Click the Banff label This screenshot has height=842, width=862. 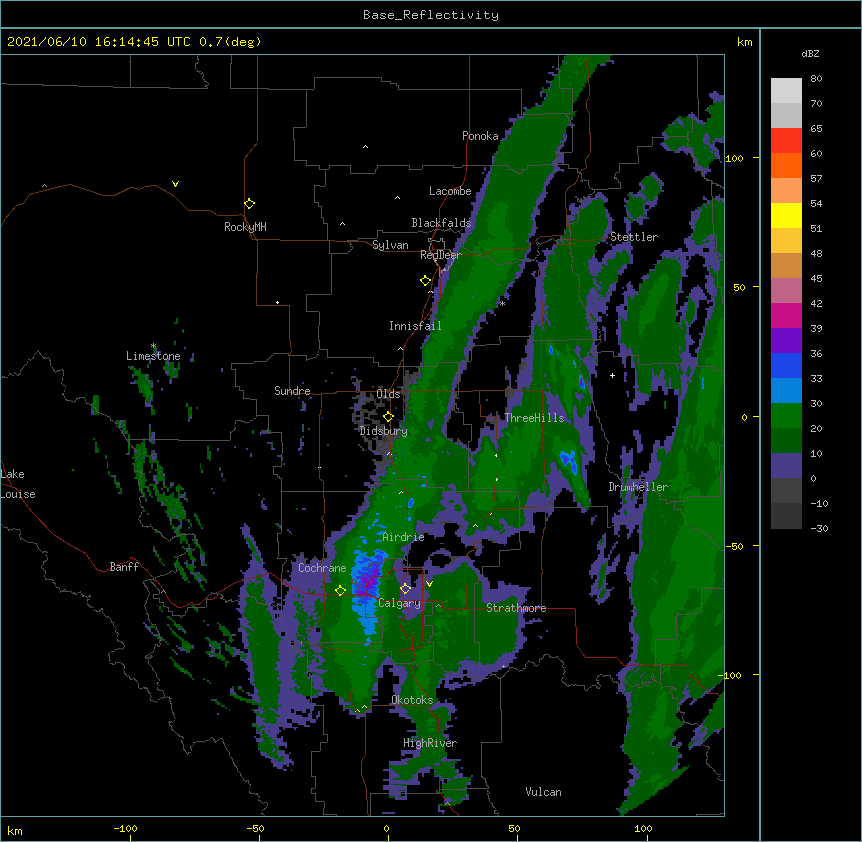point(124,567)
